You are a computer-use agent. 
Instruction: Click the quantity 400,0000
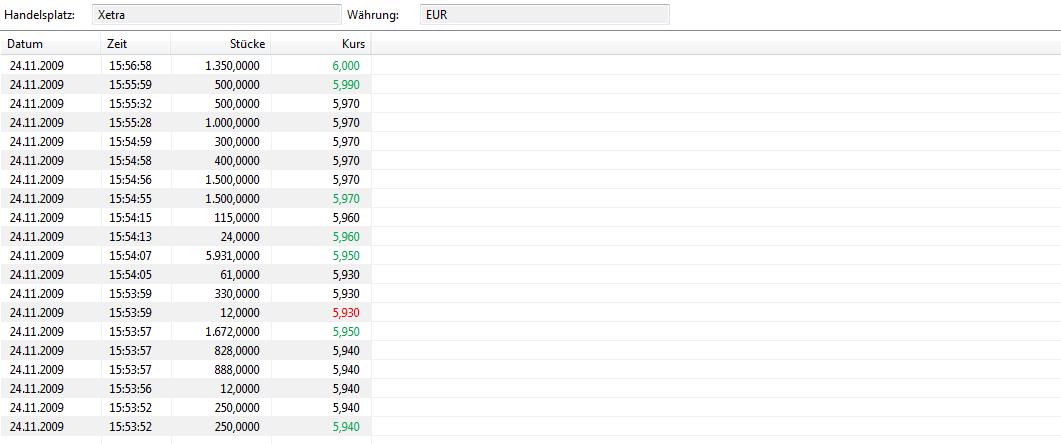pyautogui.click(x=237, y=160)
